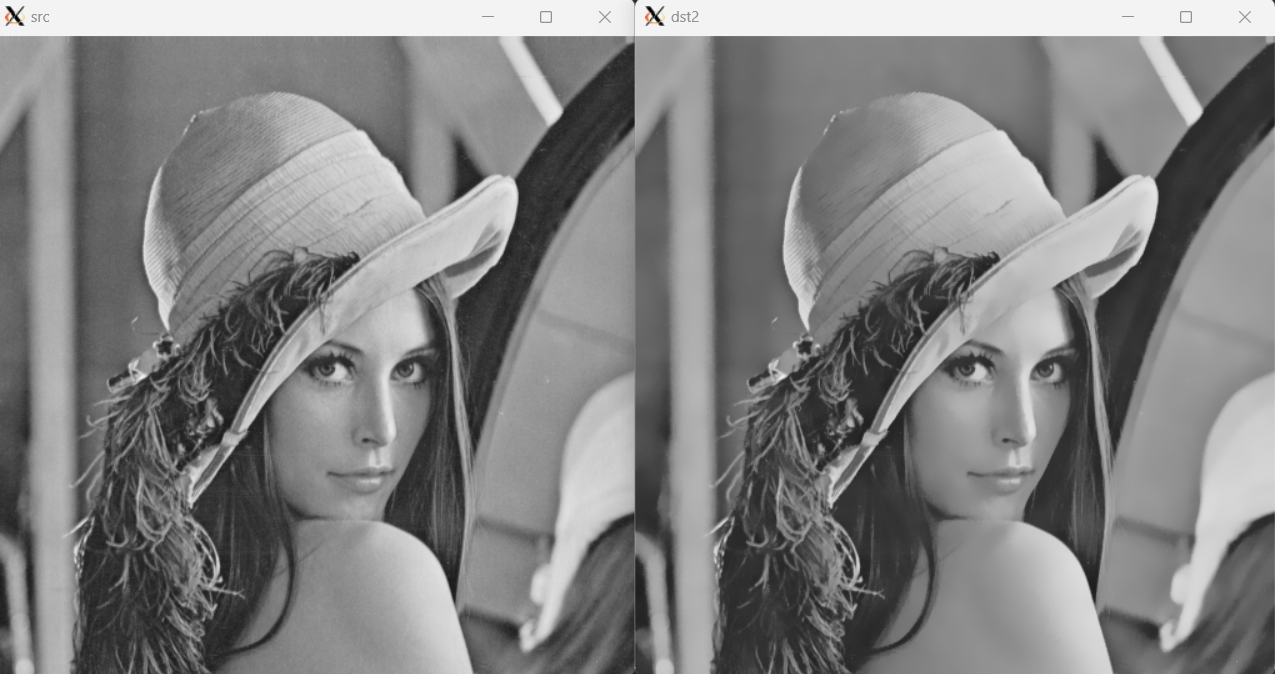Click the X11 icon in src window
Screen dimensions: 1275x674
coord(14,17)
